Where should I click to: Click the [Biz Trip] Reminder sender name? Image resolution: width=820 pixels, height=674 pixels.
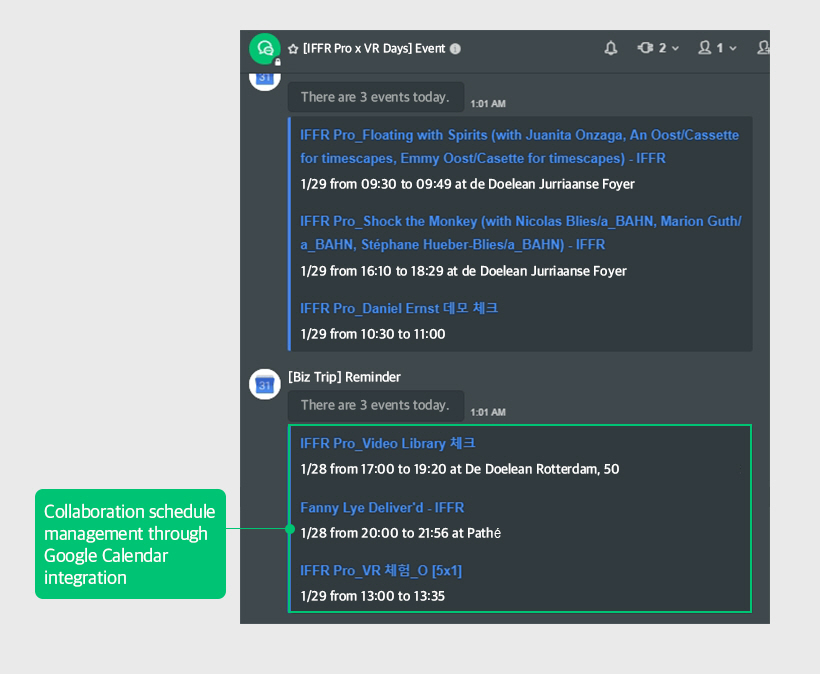click(x=344, y=377)
